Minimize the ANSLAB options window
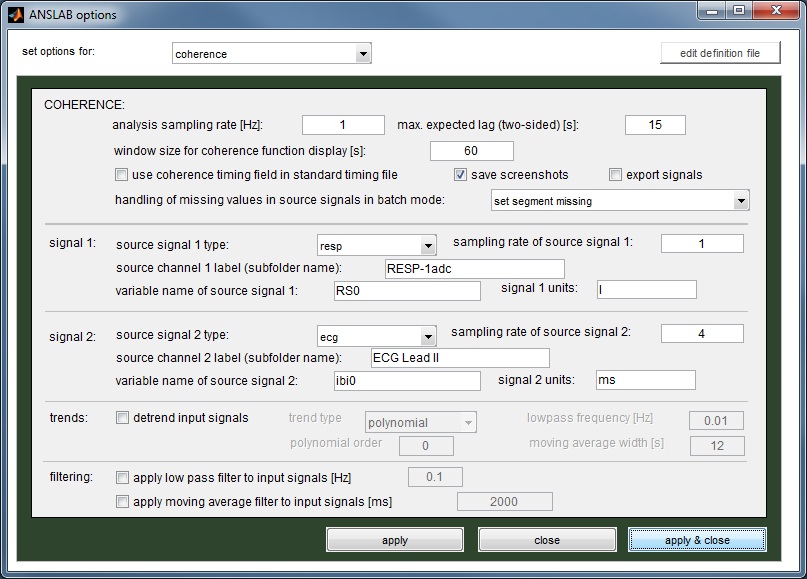This screenshot has height=579, width=807. point(712,11)
